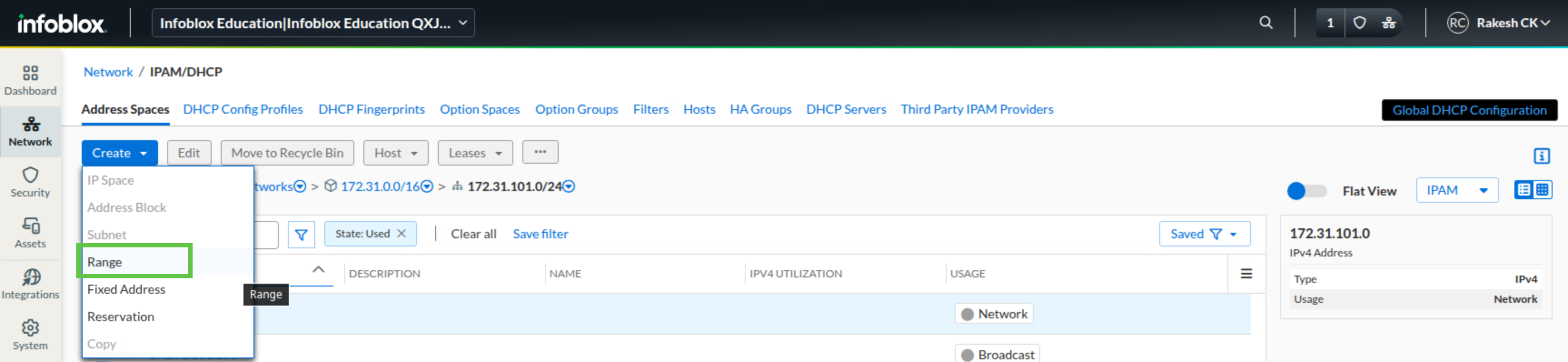The width and height of the screenshot is (1568, 362).
Task: Switch to the DHCP Fingerprints tab
Action: tap(371, 110)
